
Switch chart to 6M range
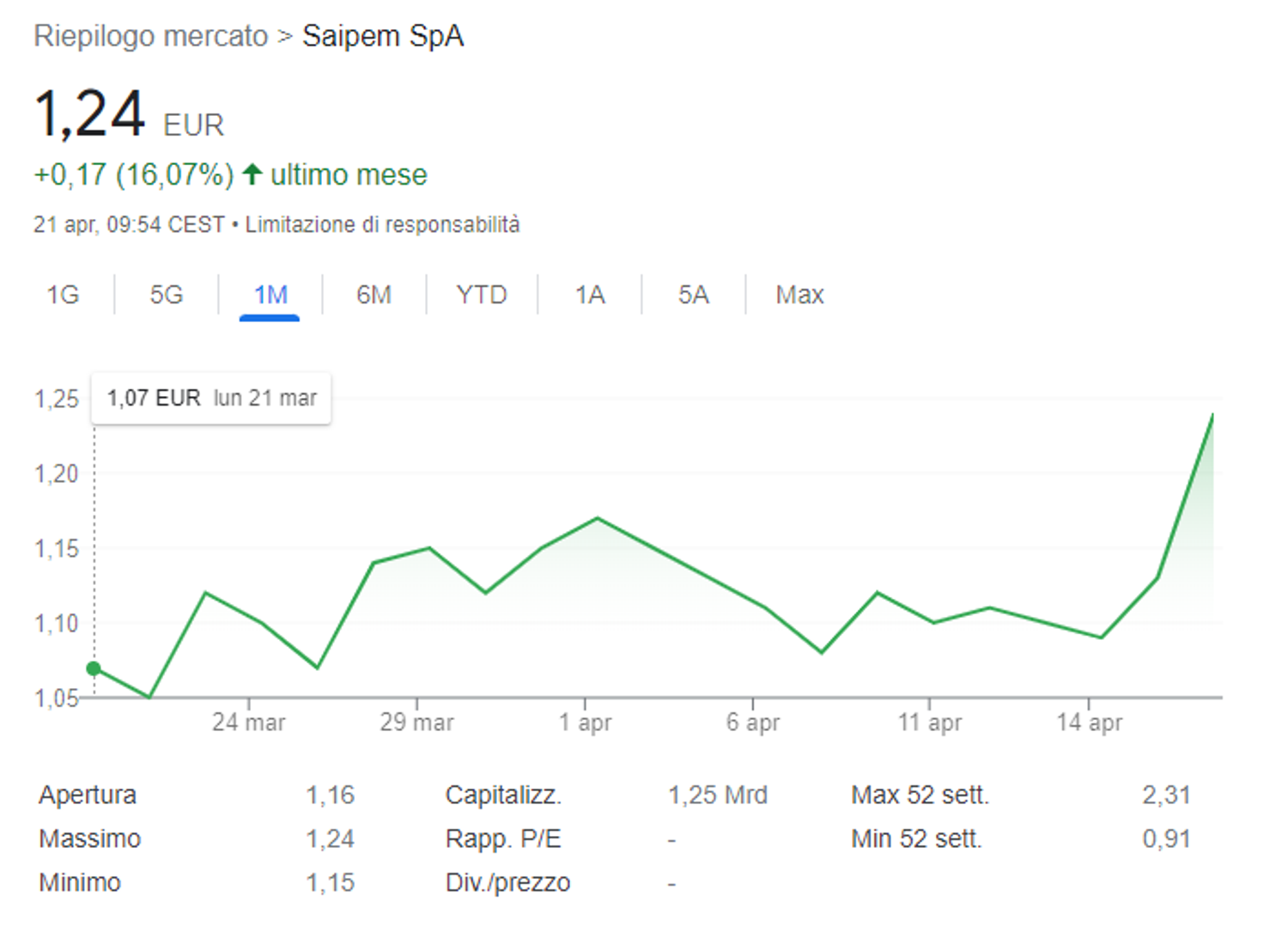click(x=374, y=295)
